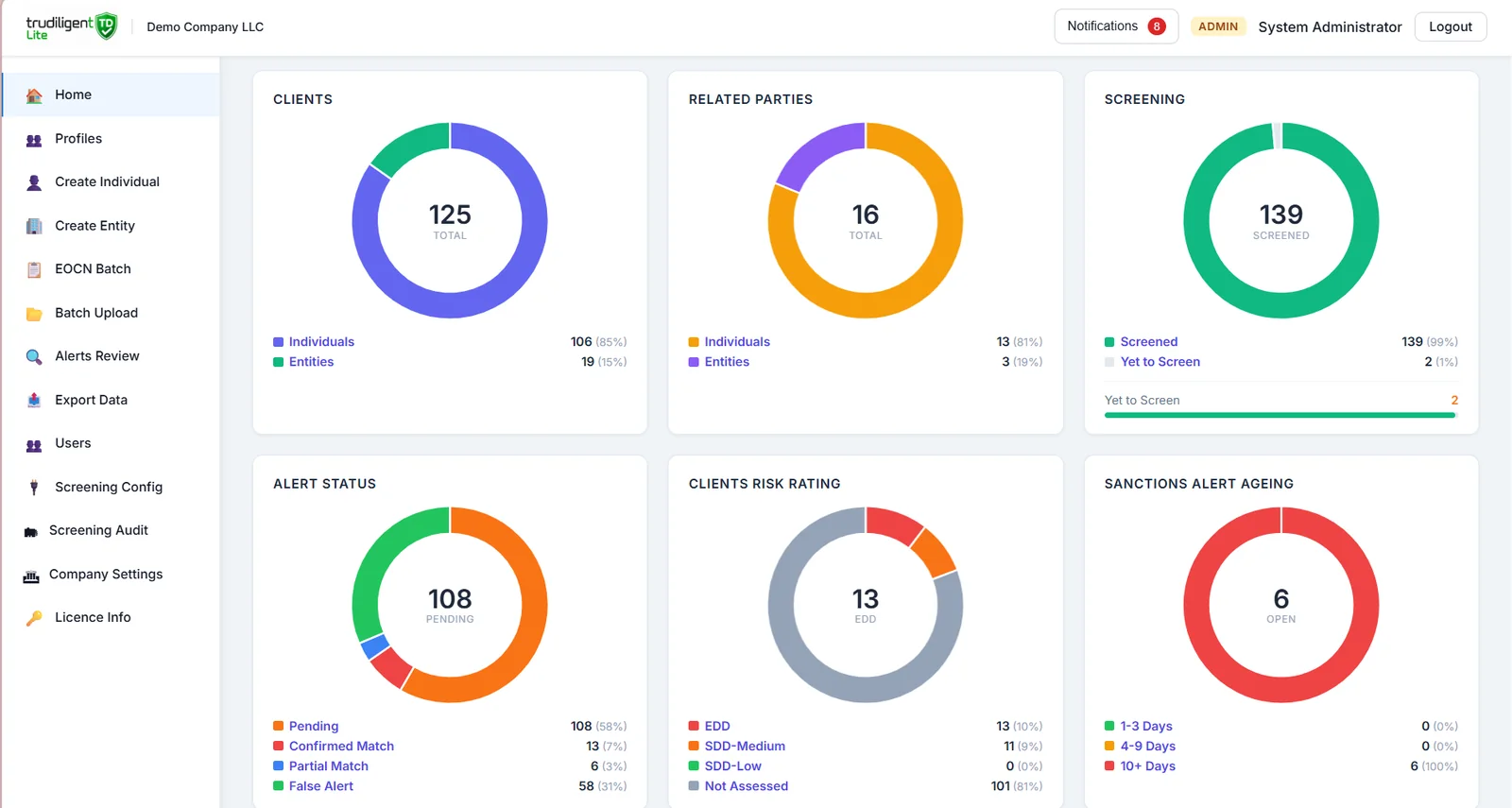Click the Batch Upload folder icon

34,314
